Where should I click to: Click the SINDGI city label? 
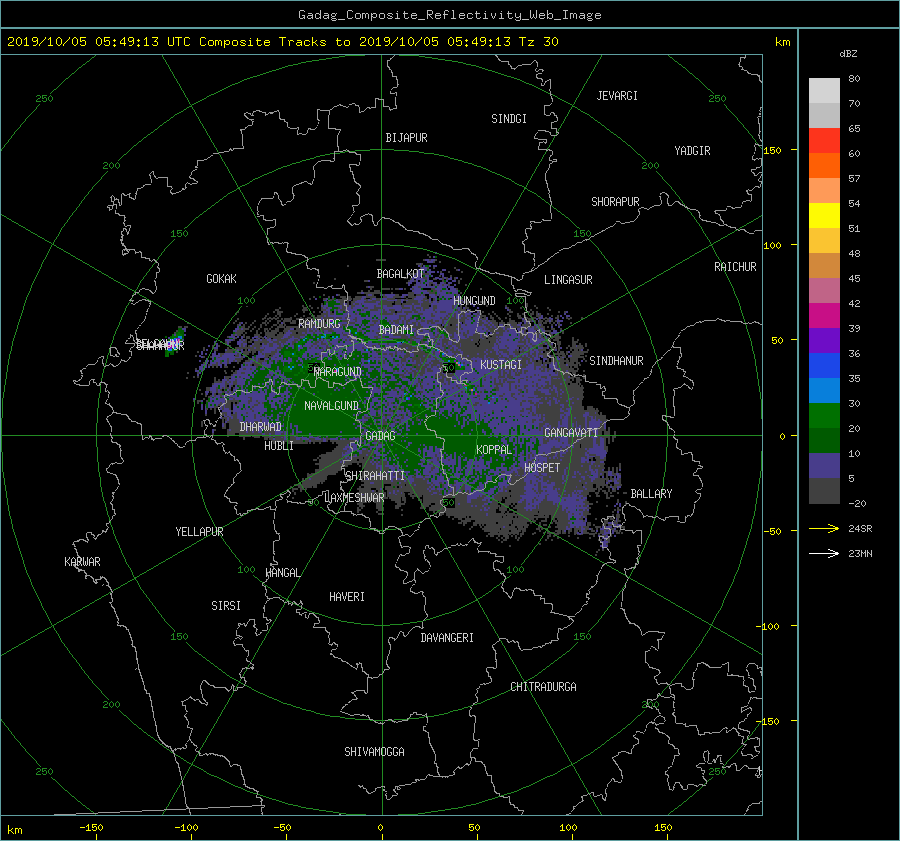509,119
